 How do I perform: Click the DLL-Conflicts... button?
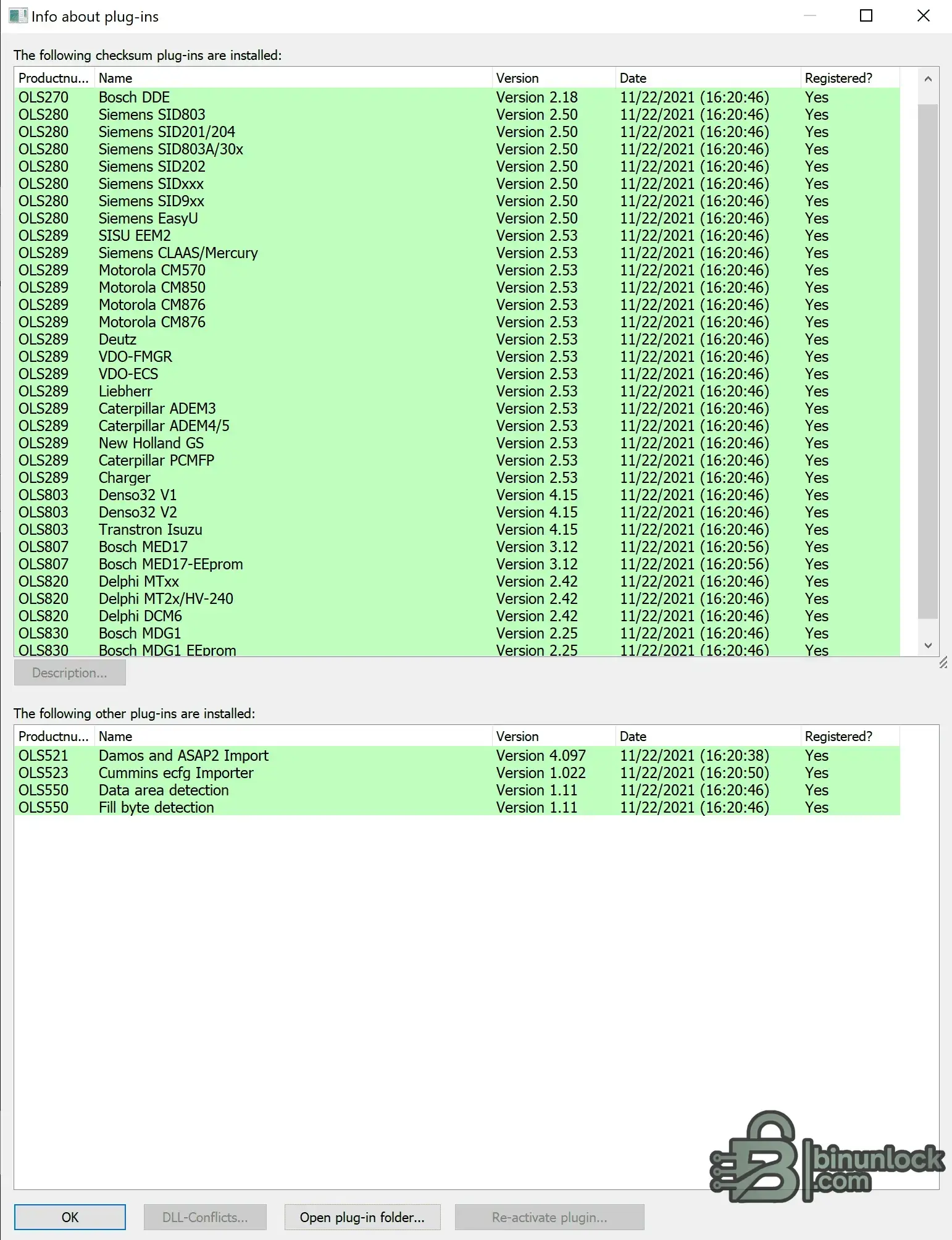pyautogui.click(x=205, y=1217)
